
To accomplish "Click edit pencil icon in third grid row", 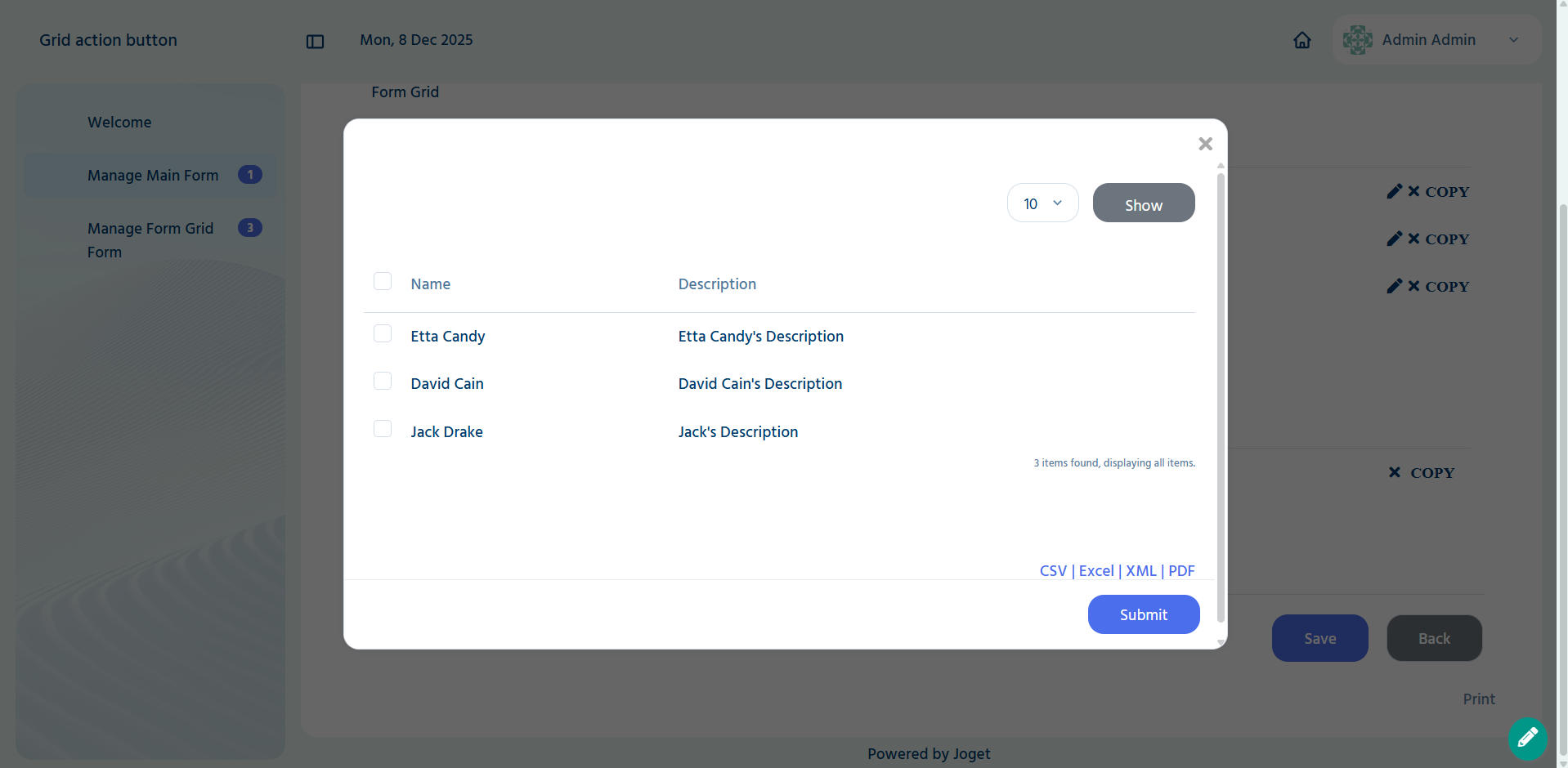I will click(1395, 286).
